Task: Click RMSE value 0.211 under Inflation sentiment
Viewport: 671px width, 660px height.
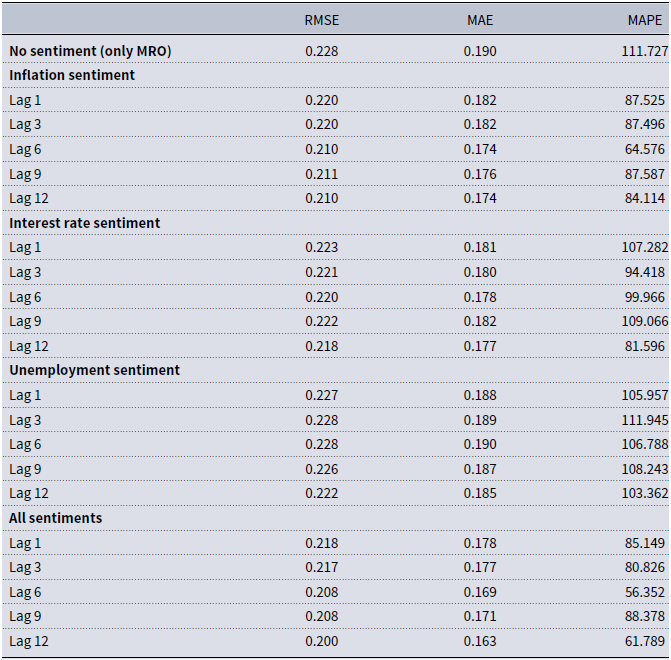Action: (x=321, y=174)
